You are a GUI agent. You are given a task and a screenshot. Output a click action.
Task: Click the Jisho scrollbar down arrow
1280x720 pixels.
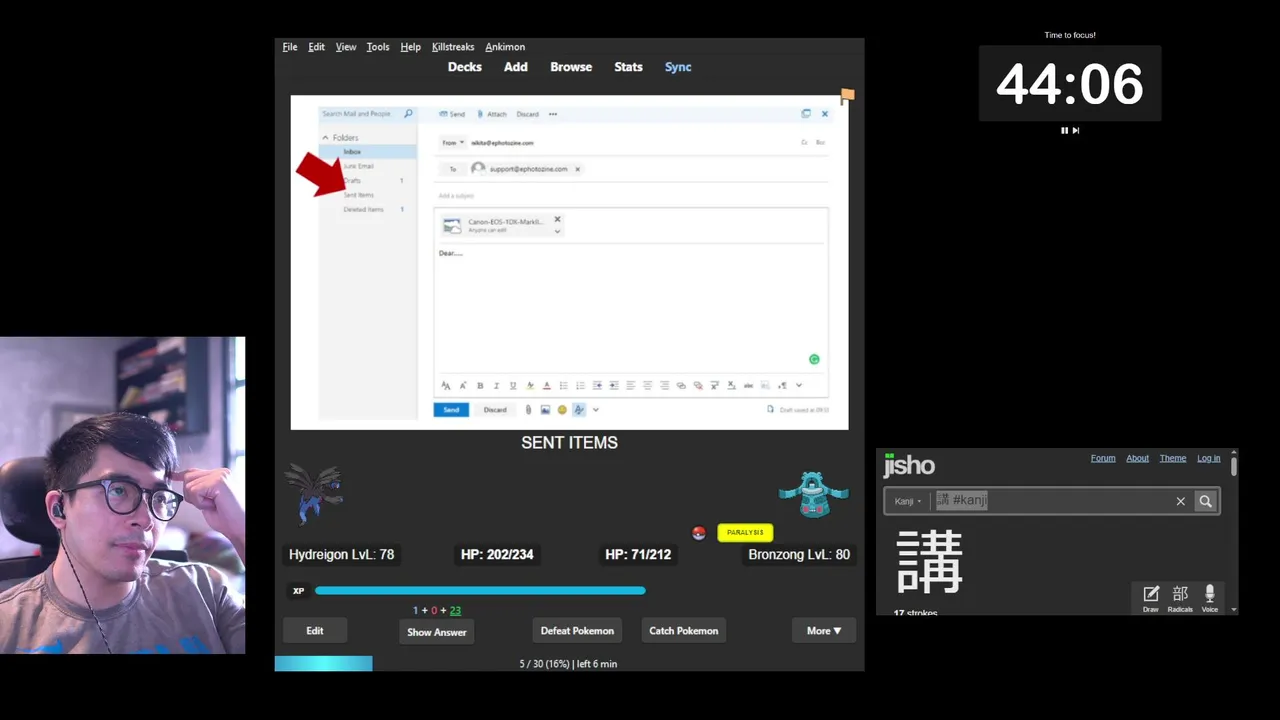(x=1234, y=610)
